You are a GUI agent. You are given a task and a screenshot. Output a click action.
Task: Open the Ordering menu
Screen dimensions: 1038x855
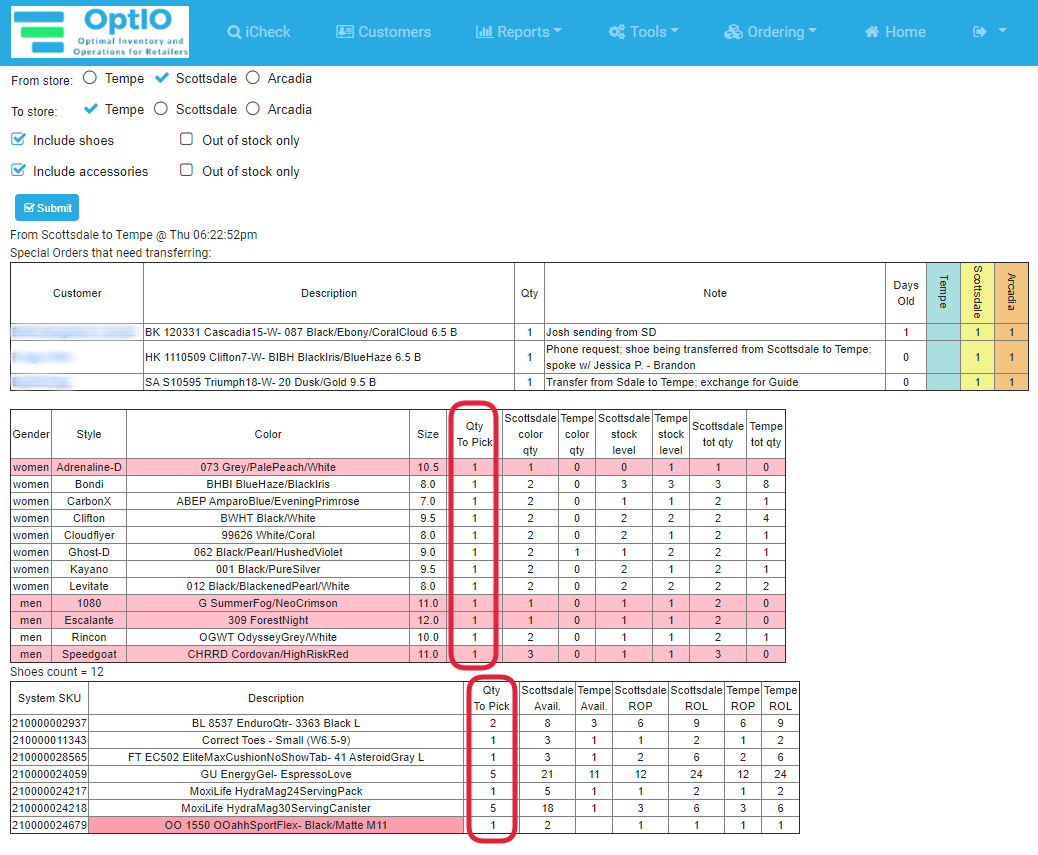[770, 31]
